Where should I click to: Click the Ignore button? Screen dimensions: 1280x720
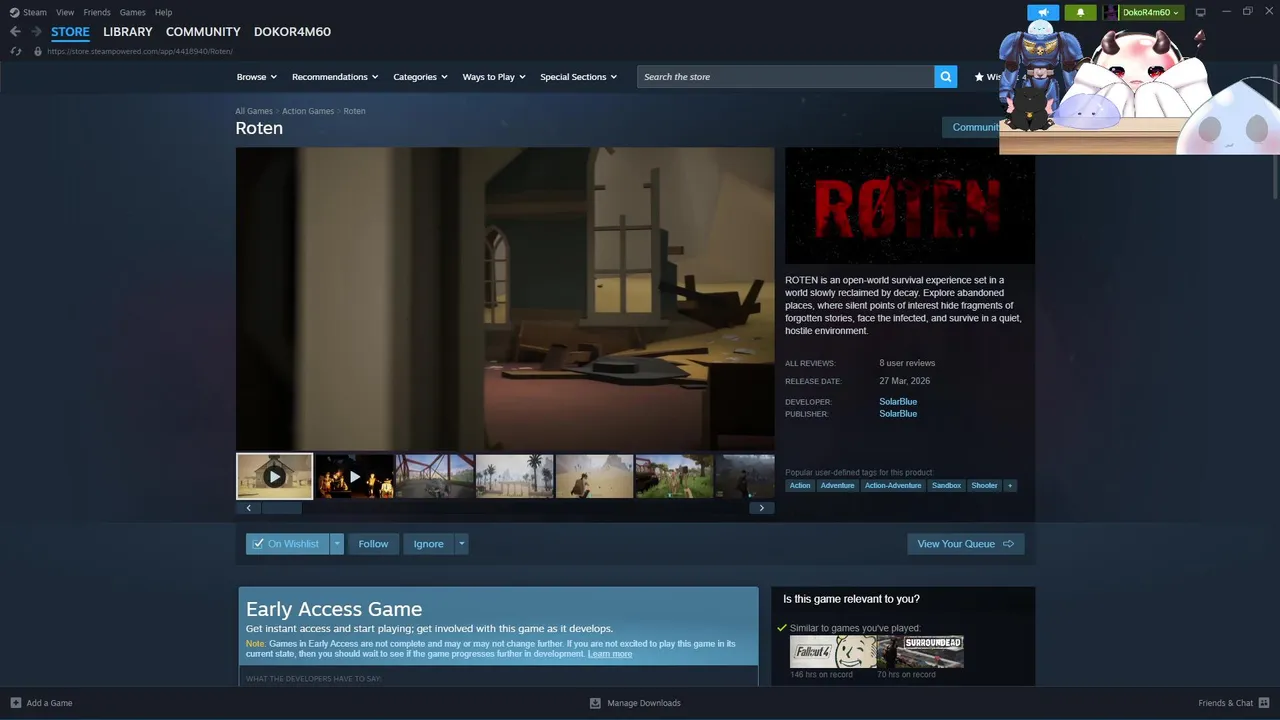click(x=428, y=544)
